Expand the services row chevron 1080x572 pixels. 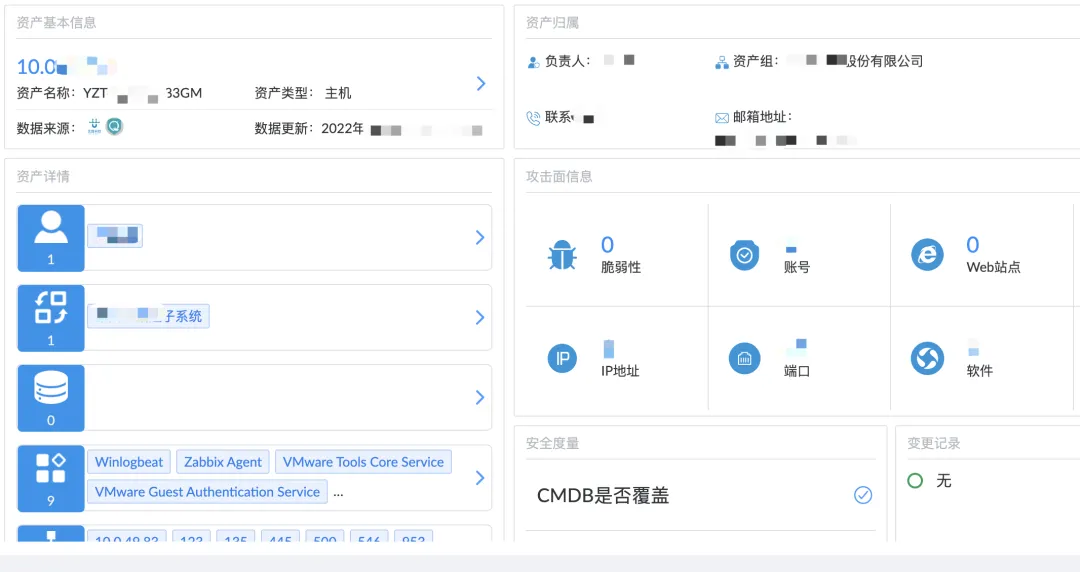(x=480, y=478)
